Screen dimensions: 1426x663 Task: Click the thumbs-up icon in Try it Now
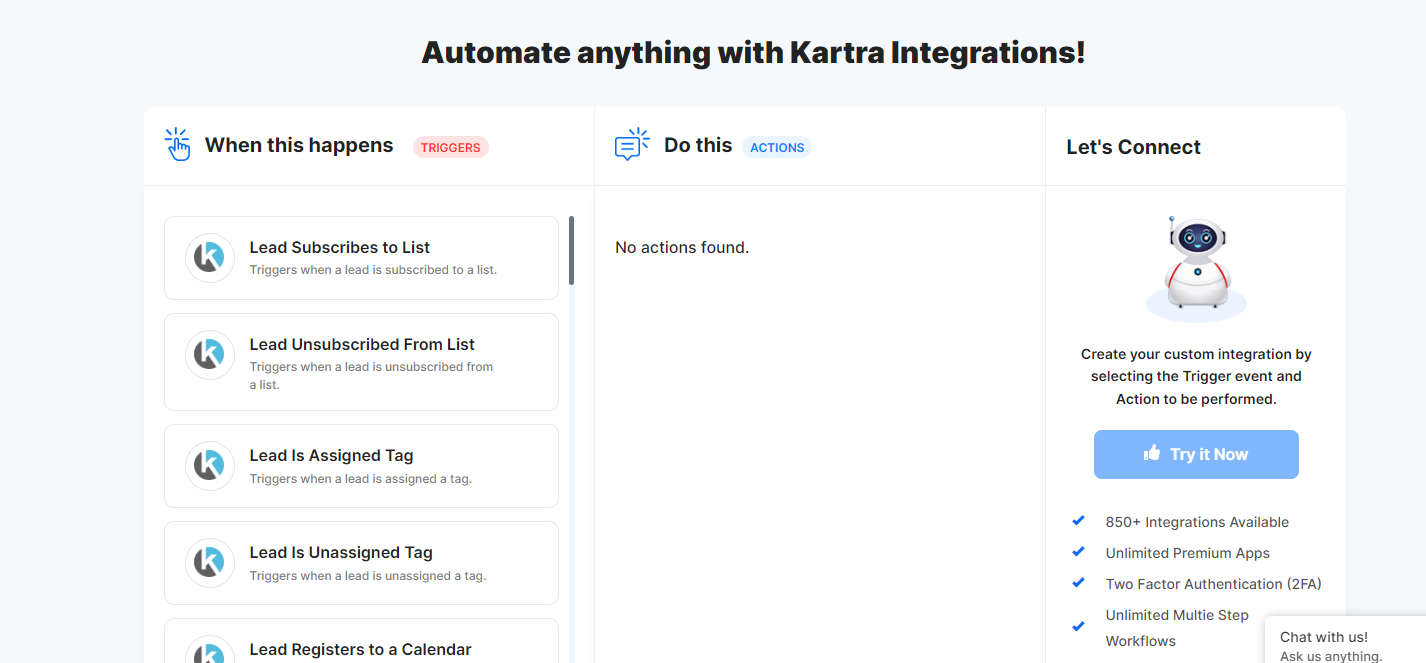click(x=1152, y=453)
